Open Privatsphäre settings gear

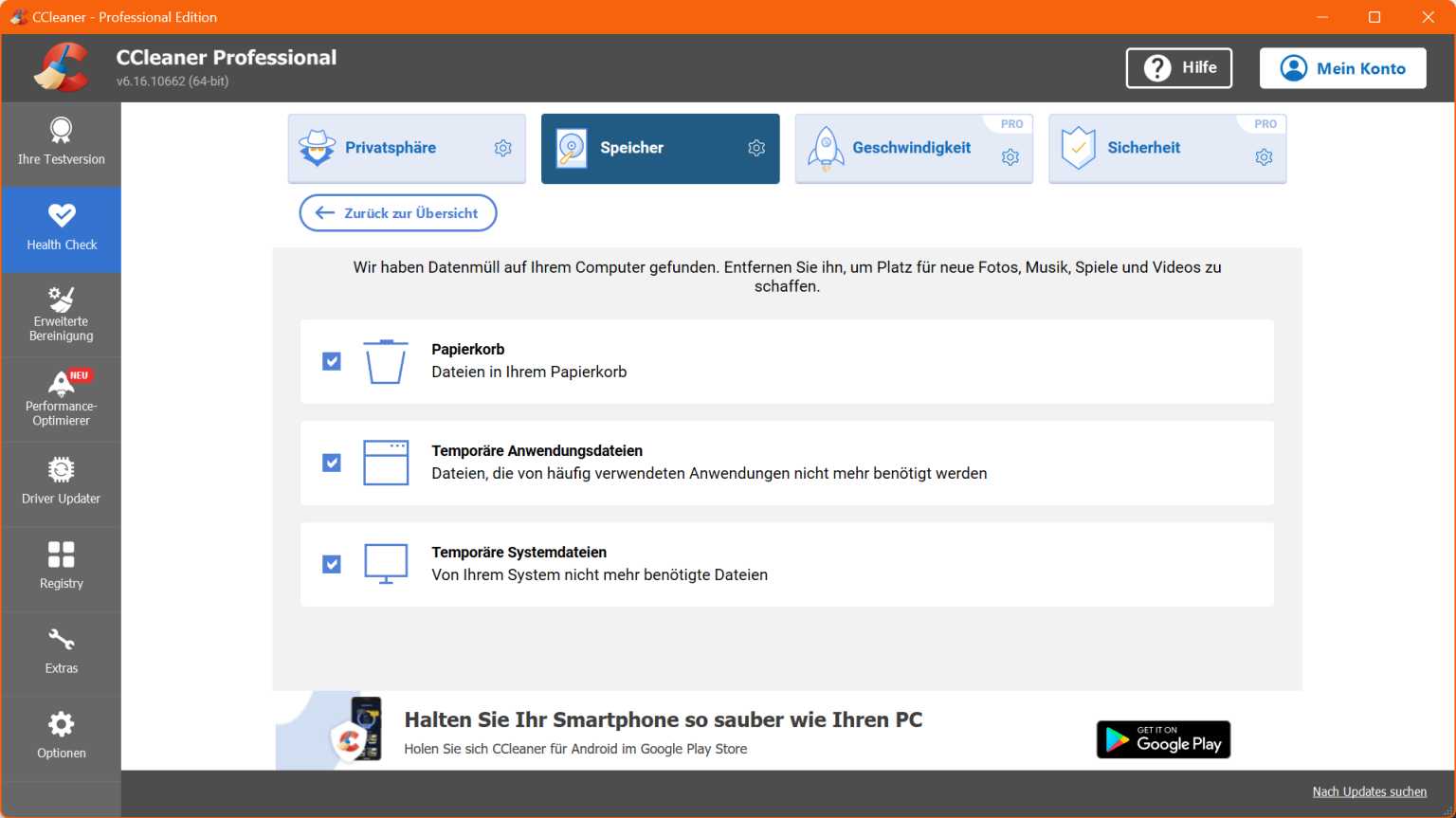[x=502, y=148]
